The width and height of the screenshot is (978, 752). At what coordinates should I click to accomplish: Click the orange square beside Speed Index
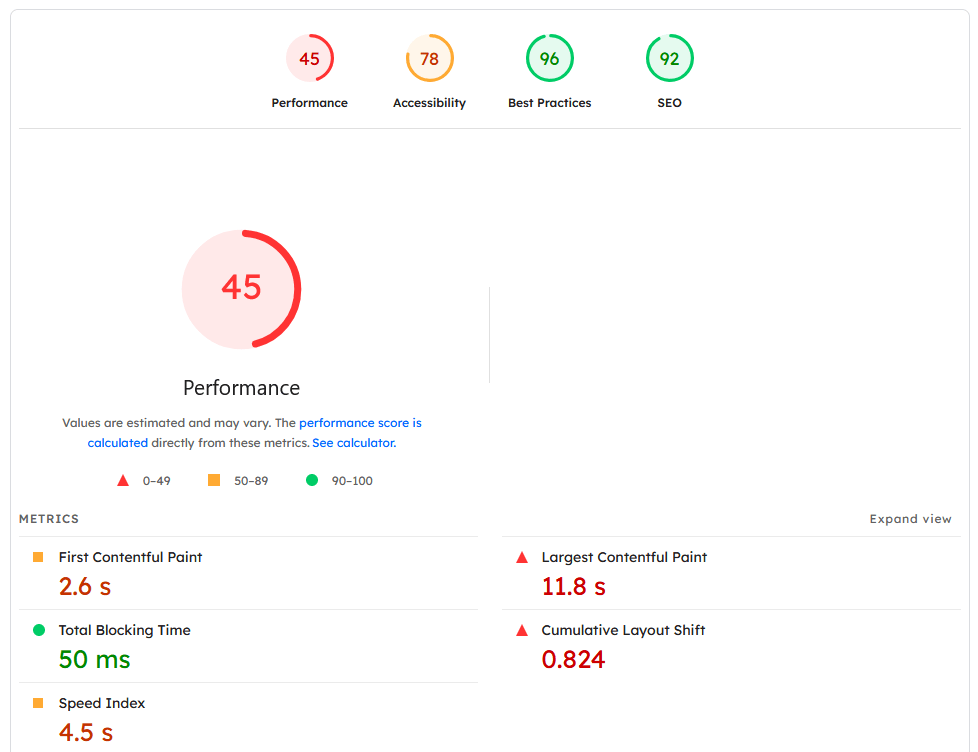(39, 703)
